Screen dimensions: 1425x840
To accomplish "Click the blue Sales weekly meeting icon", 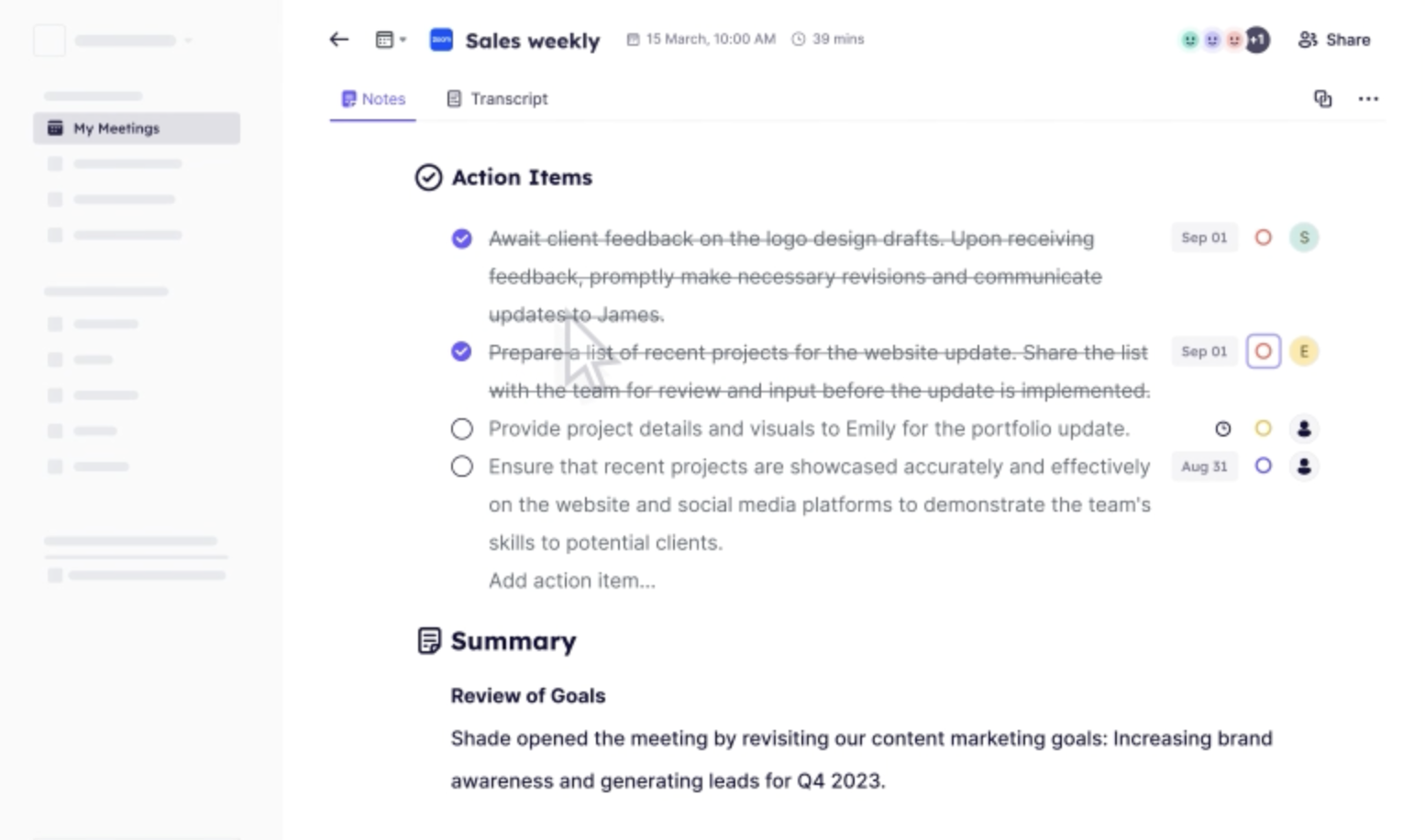I will point(440,39).
